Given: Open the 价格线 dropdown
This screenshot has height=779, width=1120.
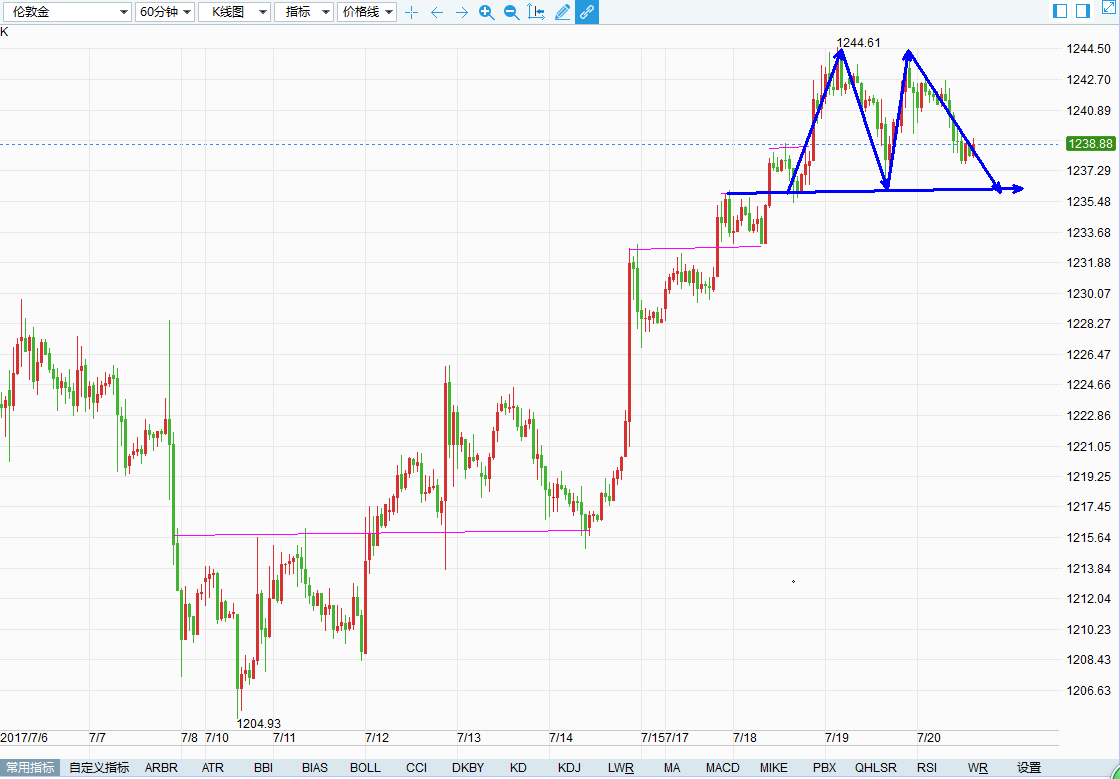Looking at the screenshot, I should pyautogui.click(x=367, y=12).
